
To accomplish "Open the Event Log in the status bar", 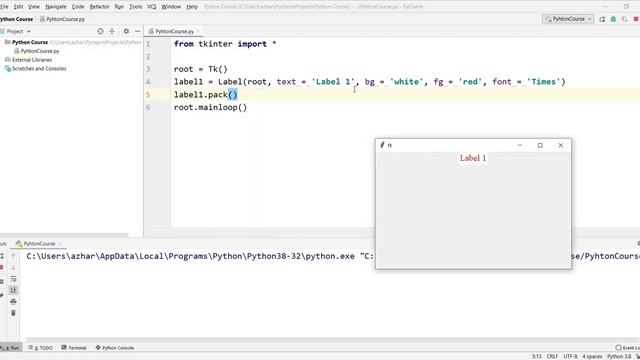I will tap(628, 348).
